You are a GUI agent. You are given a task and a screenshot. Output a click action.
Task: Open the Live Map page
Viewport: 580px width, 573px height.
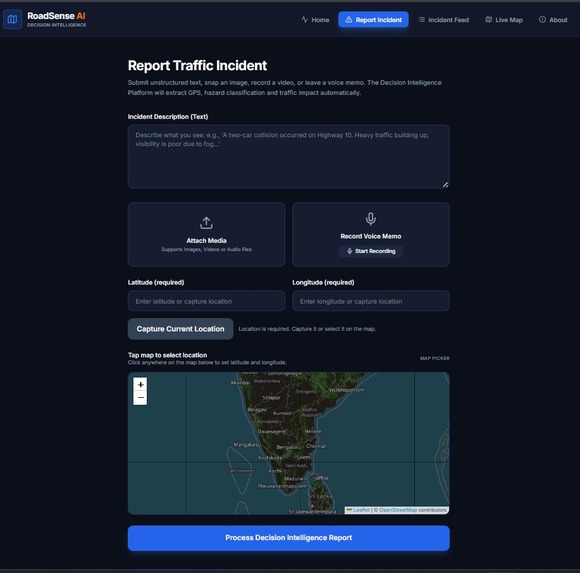coord(504,20)
